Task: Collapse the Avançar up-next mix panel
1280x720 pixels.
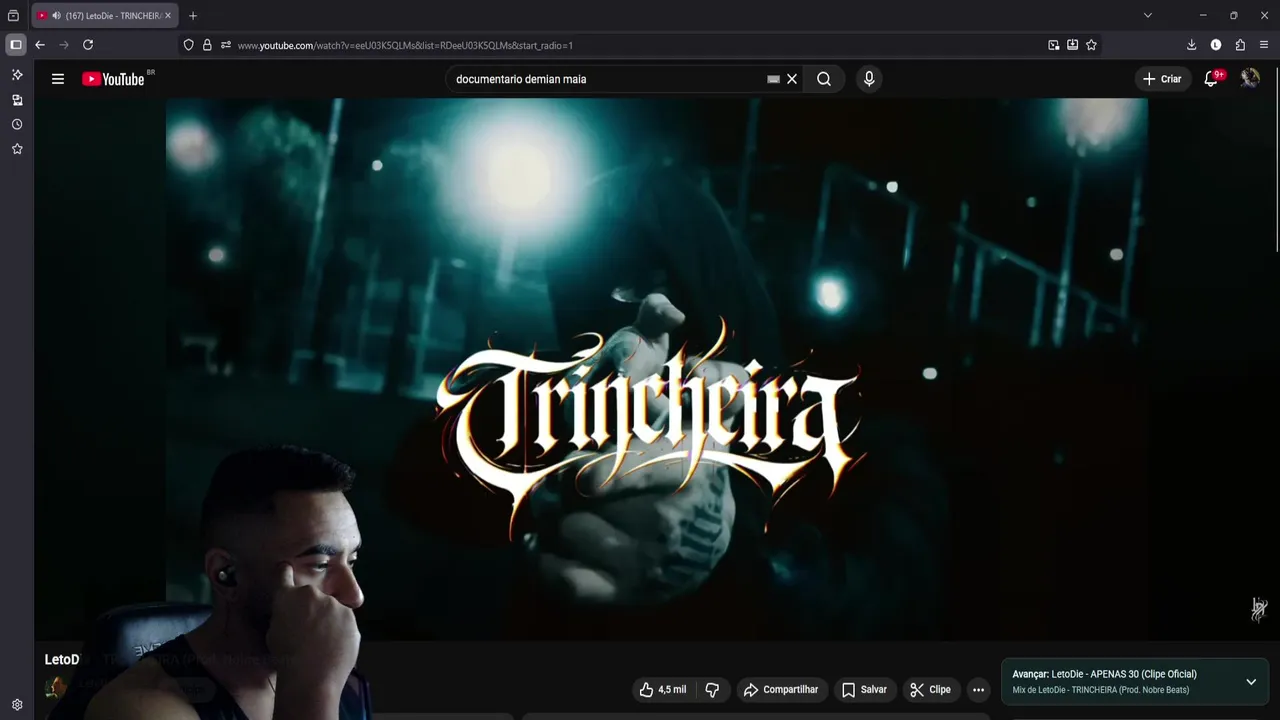Action: pos(1251,682)
